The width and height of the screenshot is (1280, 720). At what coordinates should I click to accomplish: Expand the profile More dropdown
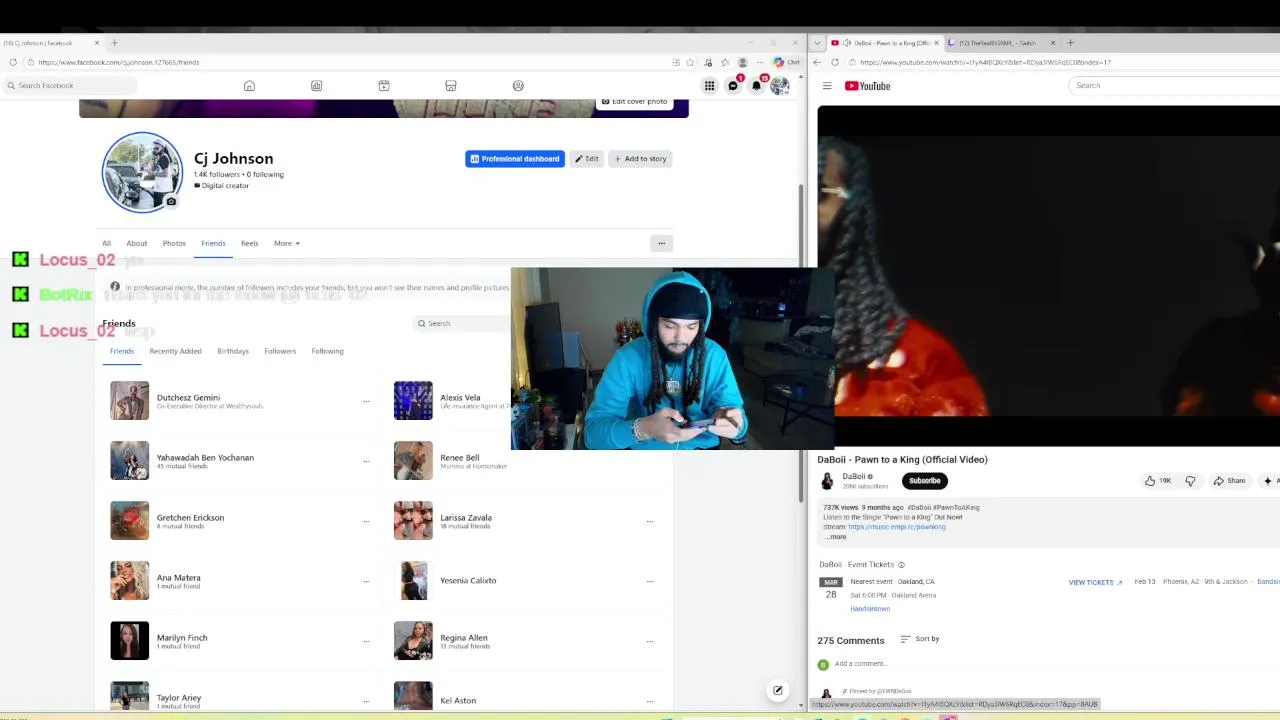tap(287, 243)
